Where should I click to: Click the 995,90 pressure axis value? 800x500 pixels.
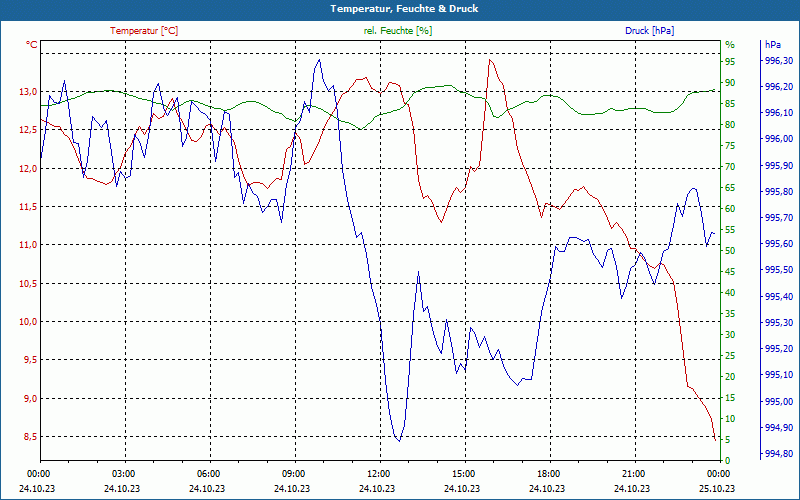(x=779, y=165)
